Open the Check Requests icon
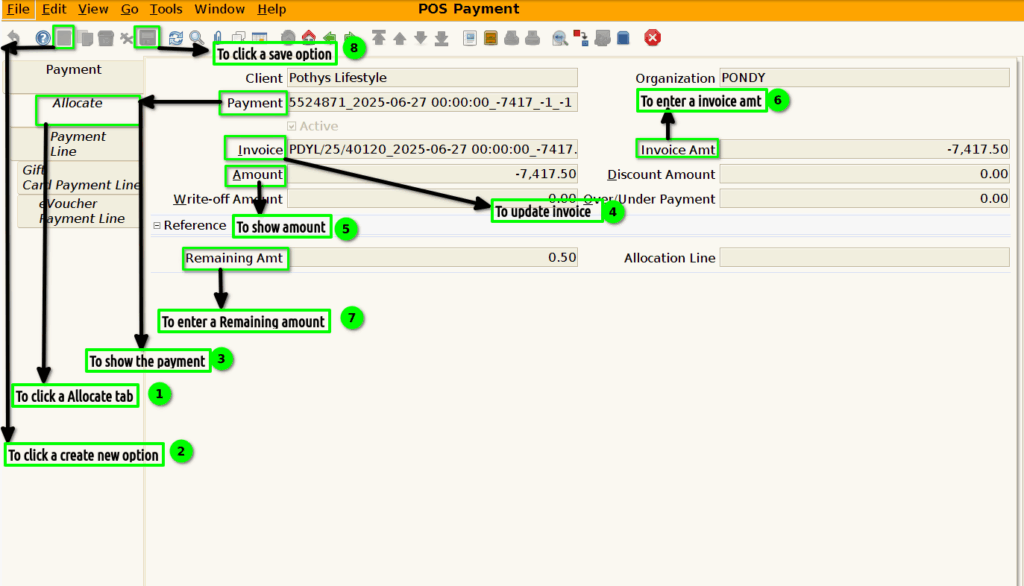Image resolution: width=1024 pixels, height=586 pixels. [x=602, y=38]
